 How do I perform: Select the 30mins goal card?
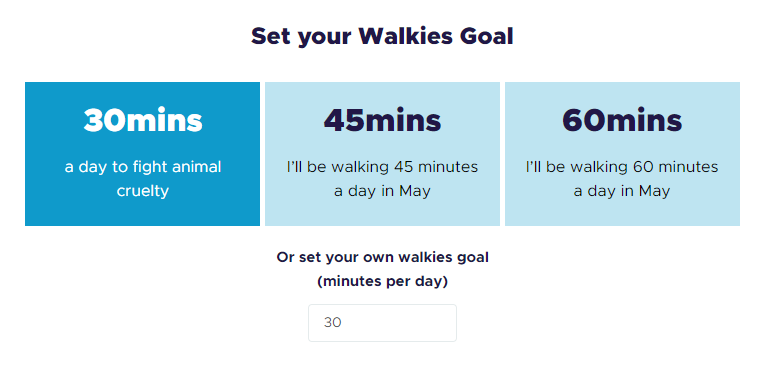tap(142, 154)
